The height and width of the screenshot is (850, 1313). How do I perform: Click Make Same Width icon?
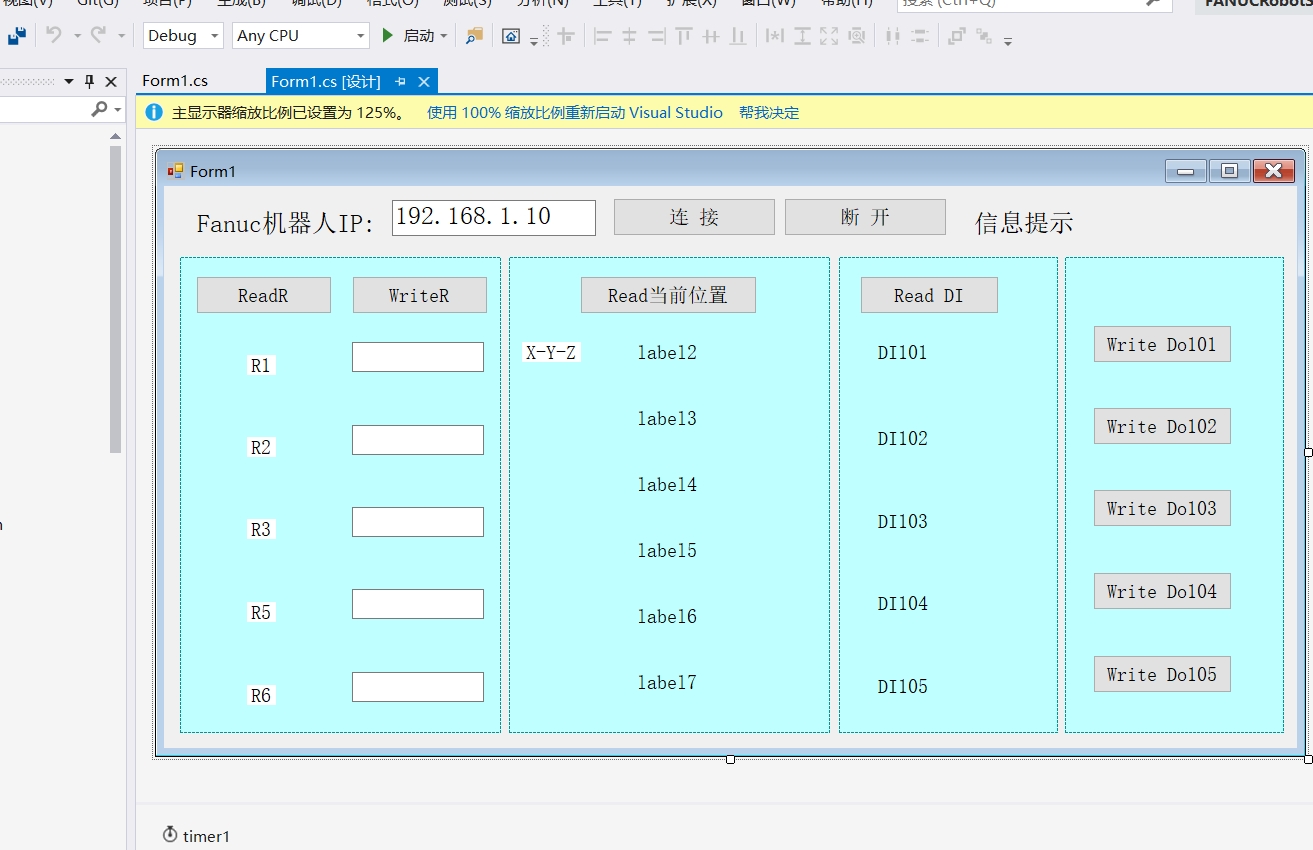point(775,36)
